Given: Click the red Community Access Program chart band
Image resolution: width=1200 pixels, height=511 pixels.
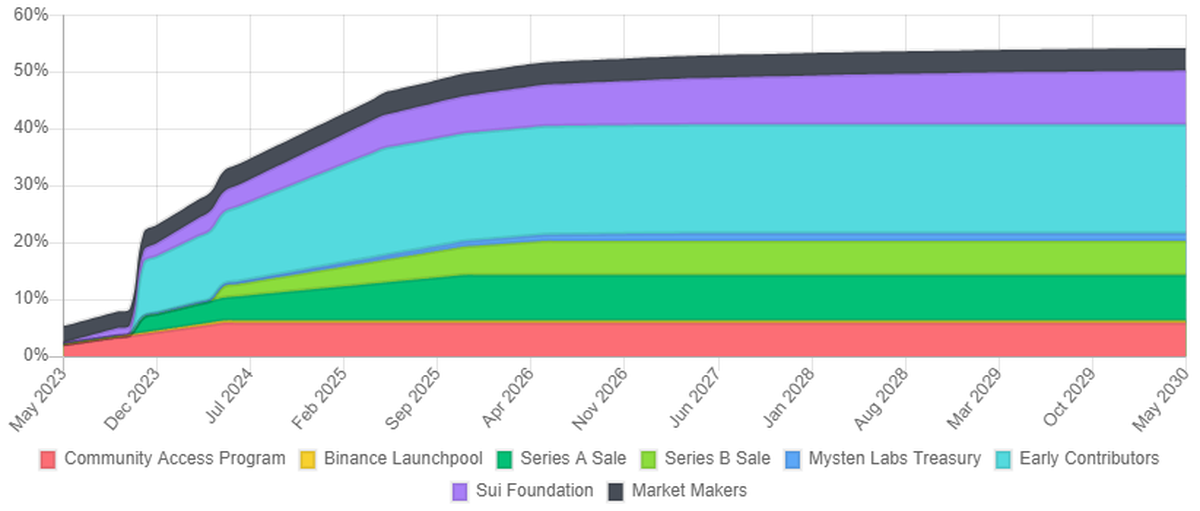Looking at the screenshot, I should [700, 339].
